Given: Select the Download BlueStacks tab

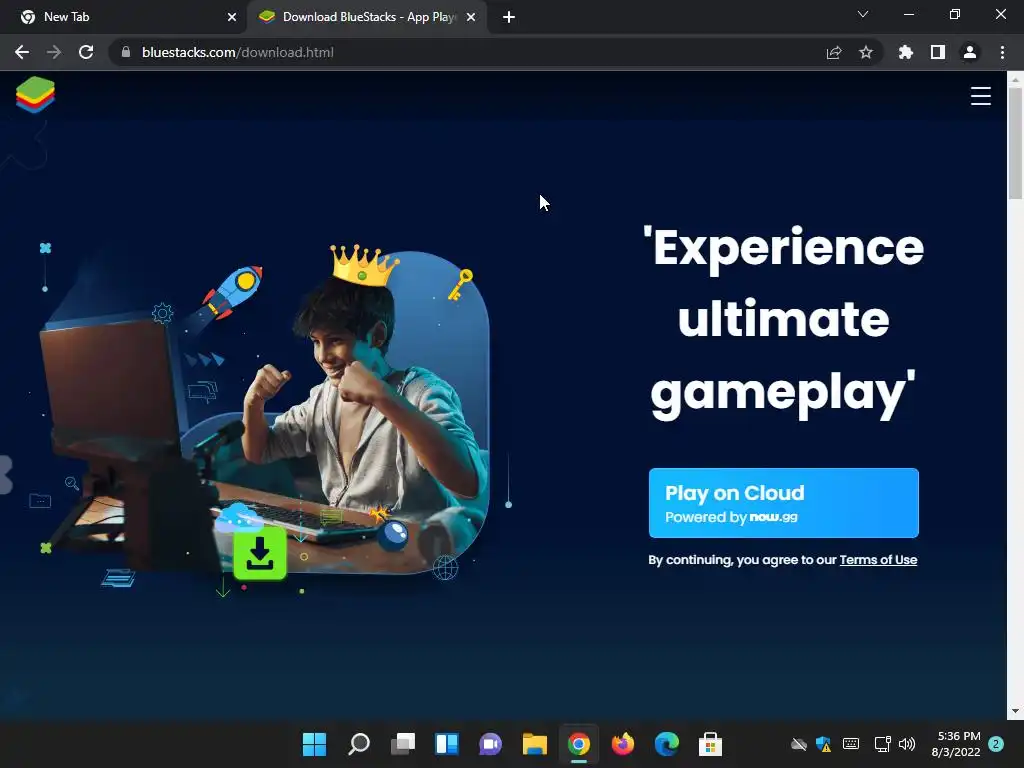Looking at the screenshot, I should [x=366, y=17].
